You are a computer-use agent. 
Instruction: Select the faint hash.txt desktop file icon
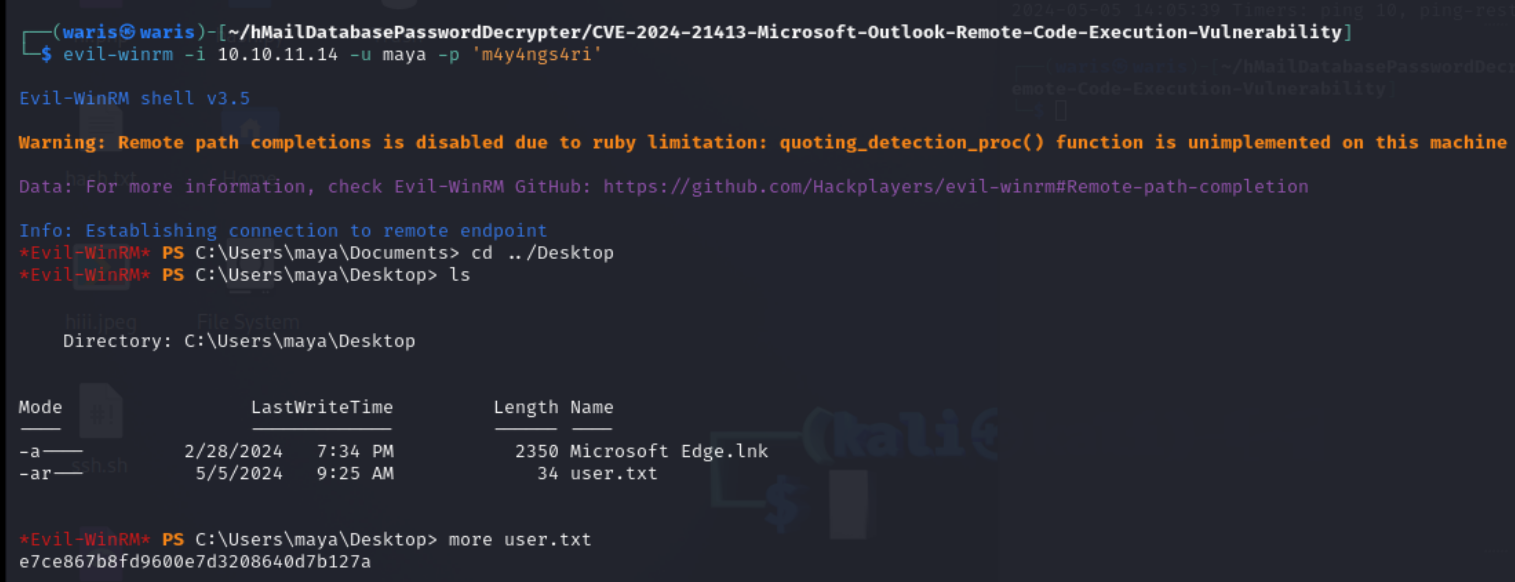[x=100, y=140]
